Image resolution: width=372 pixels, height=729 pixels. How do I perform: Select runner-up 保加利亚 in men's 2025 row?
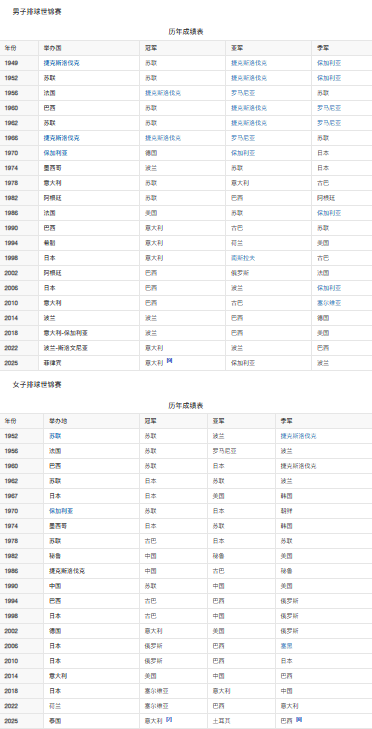(243, 363)
